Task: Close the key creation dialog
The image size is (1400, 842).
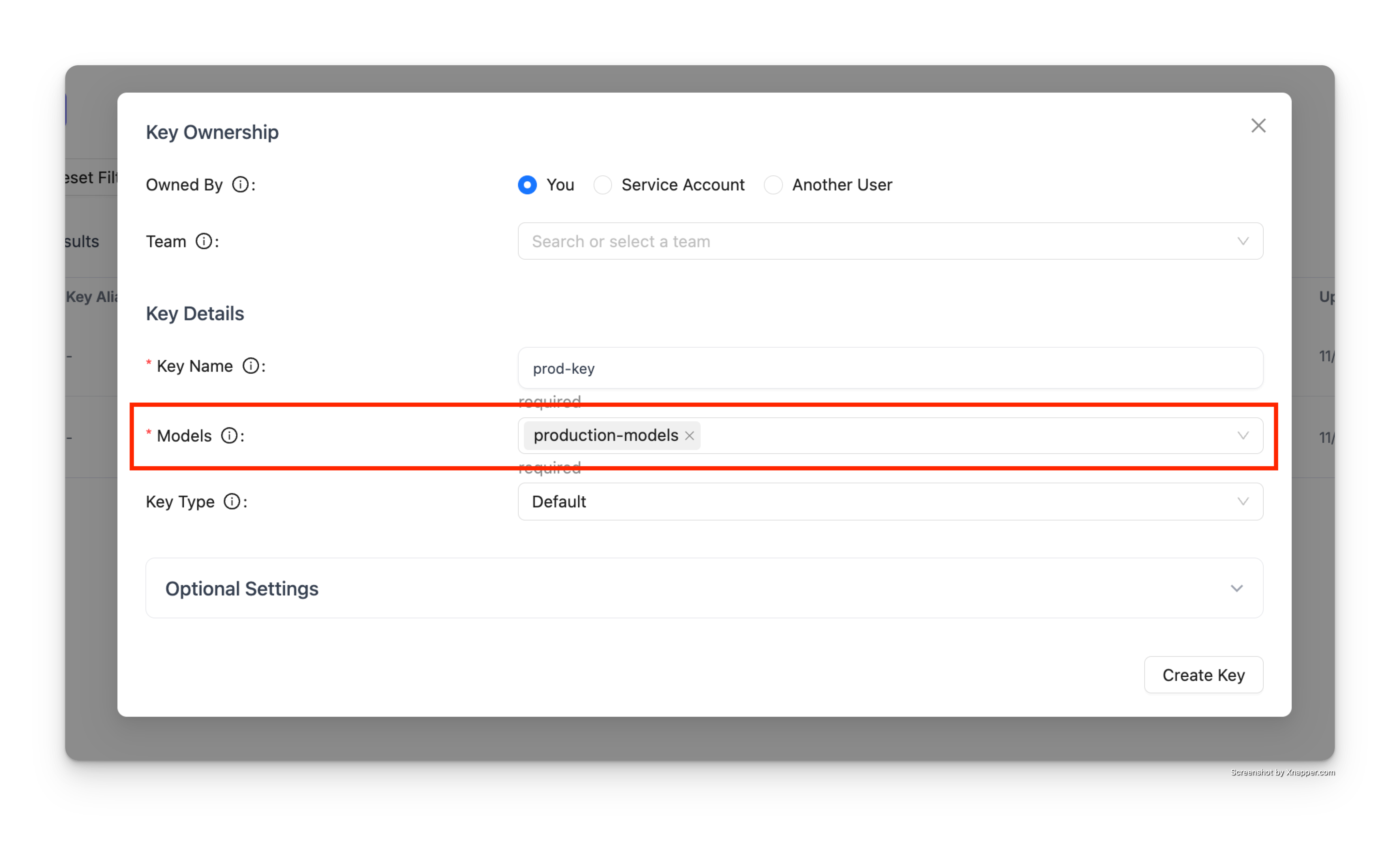Action: click(x=1258, y=126)
